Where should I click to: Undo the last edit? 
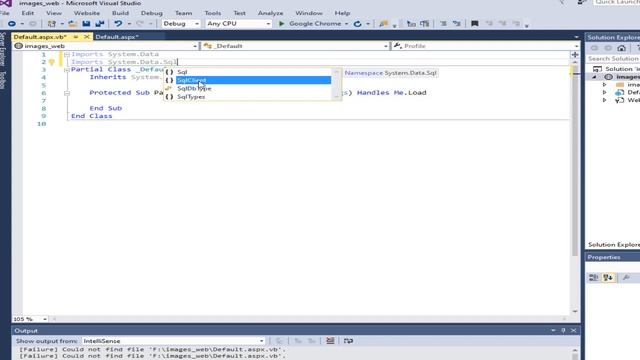click(x=118, y=24)
